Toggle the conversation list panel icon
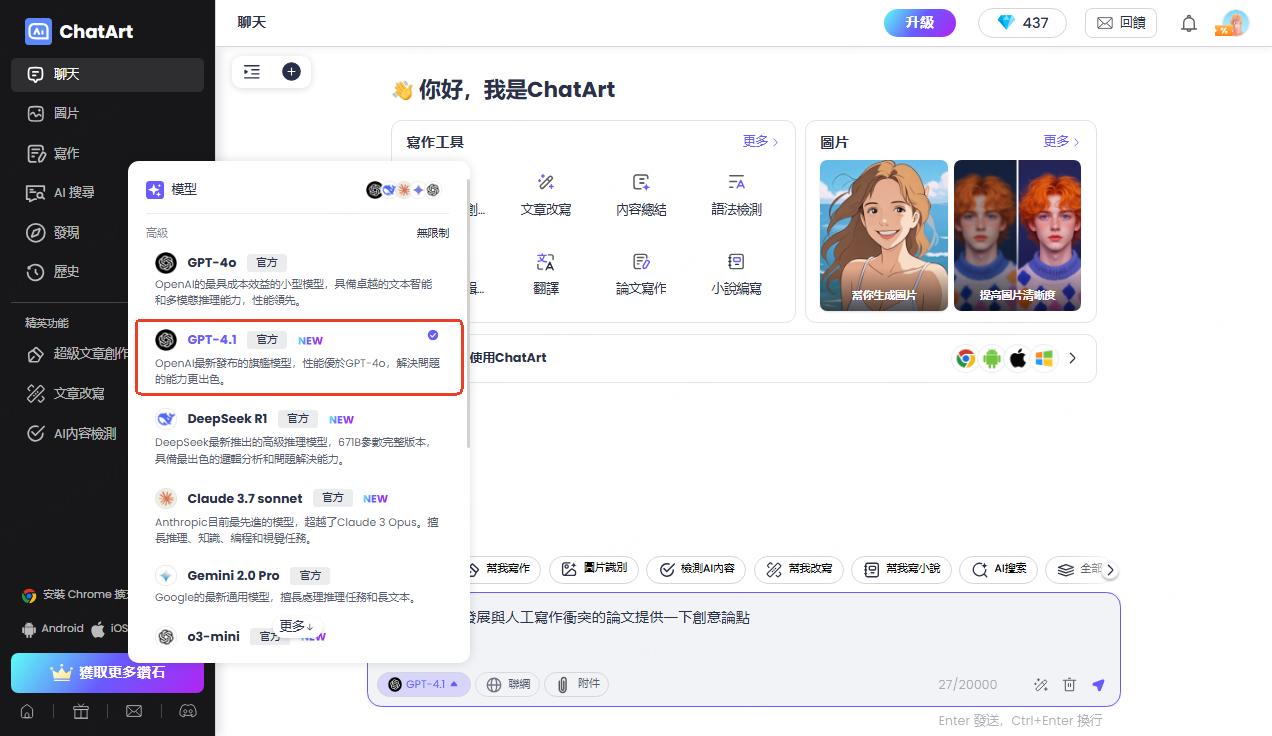 (252, 71)
